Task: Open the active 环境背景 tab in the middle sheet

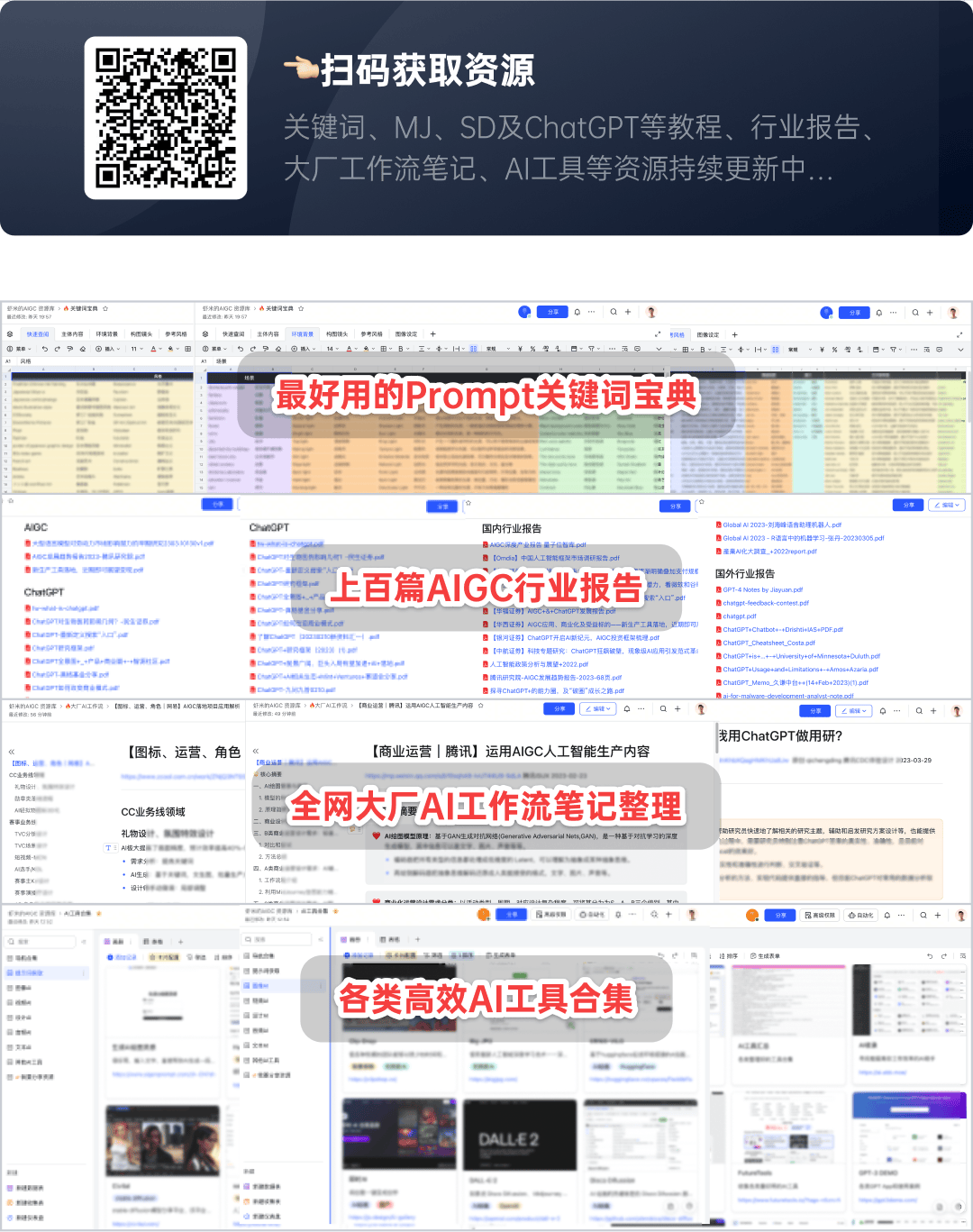Action: pos(302,334)
